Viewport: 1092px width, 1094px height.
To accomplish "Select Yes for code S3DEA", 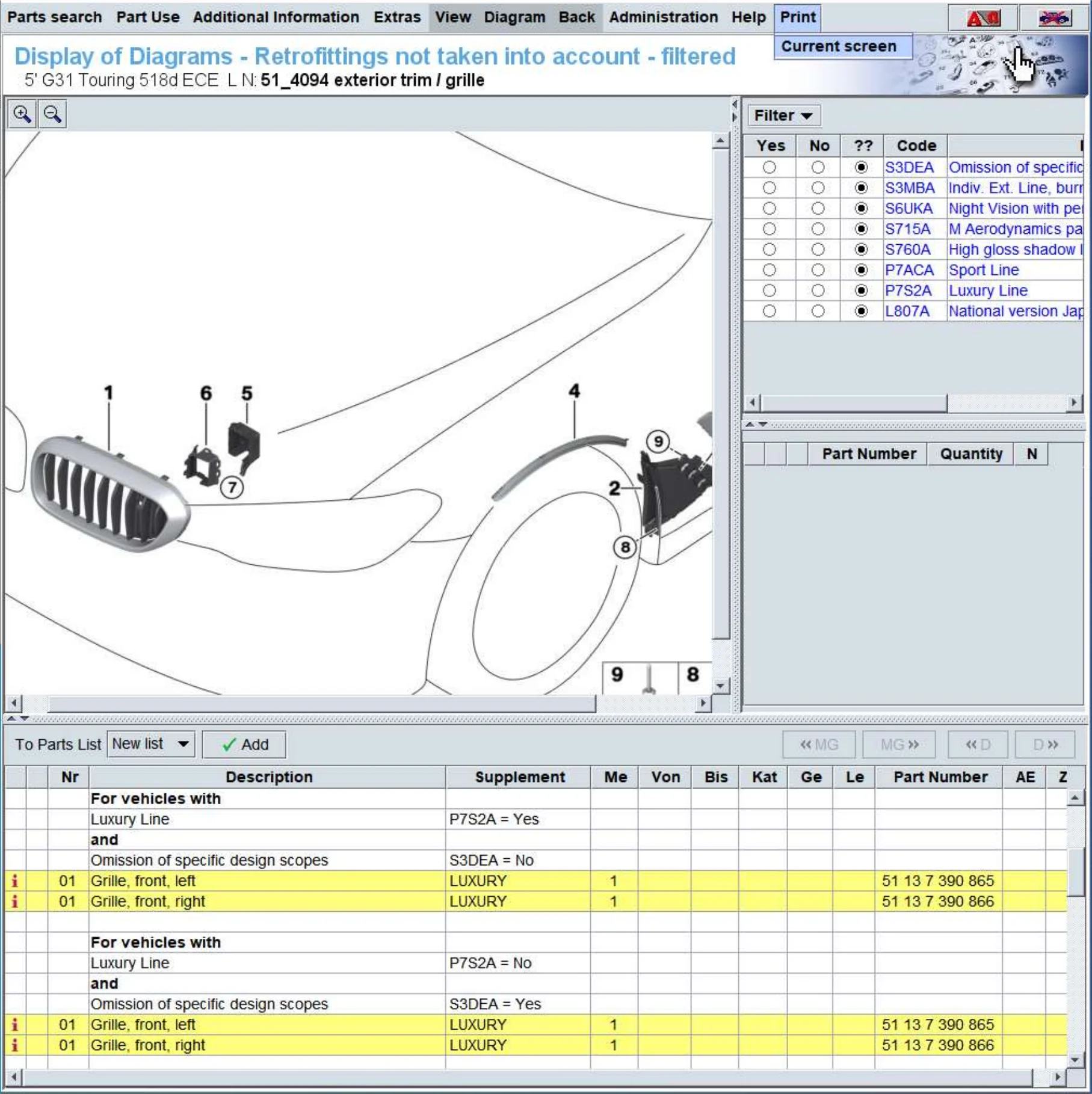I will (x=769, y=168).
